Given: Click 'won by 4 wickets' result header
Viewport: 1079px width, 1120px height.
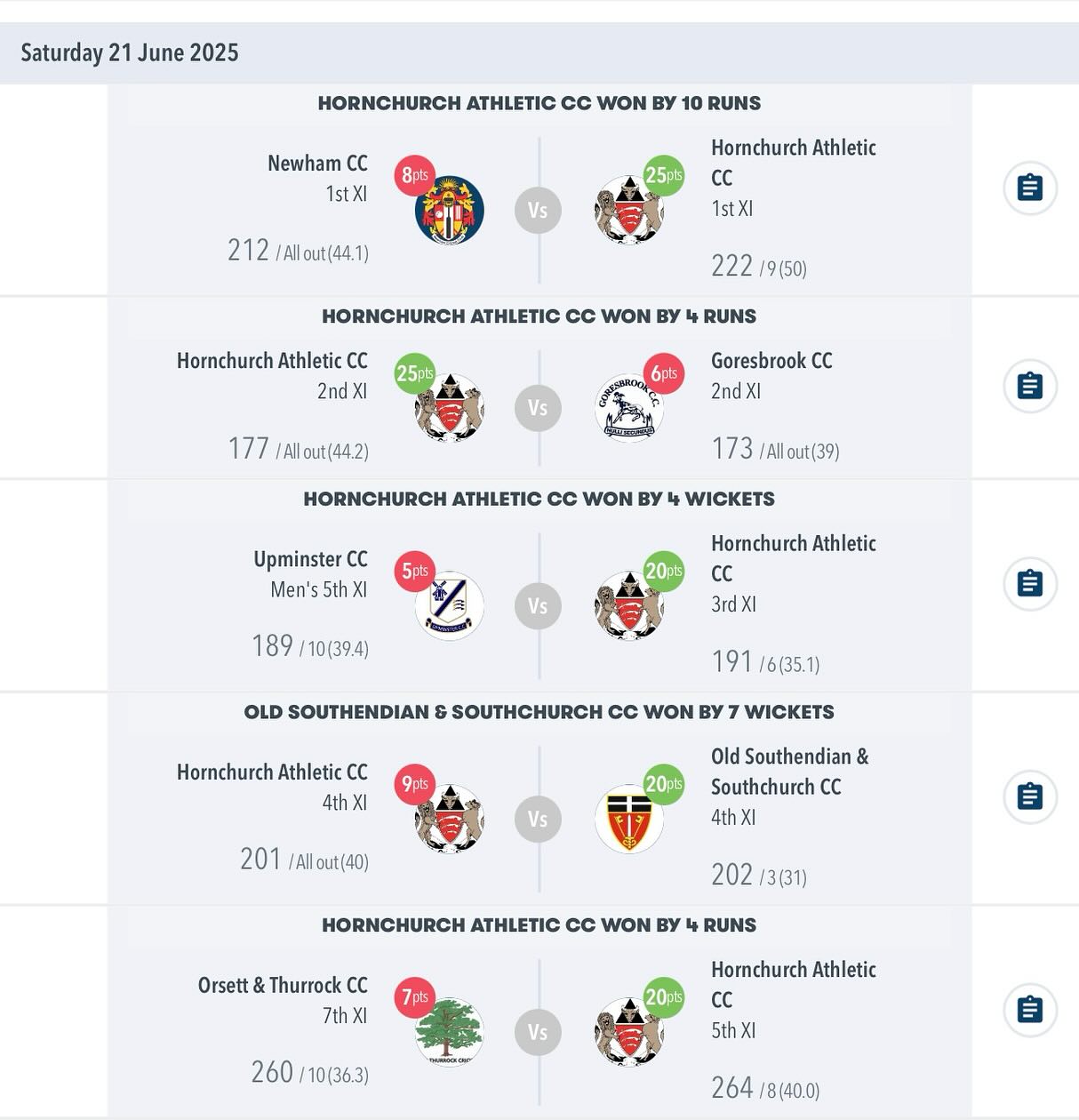Looking at the screenshot, I should coord(539,499).
